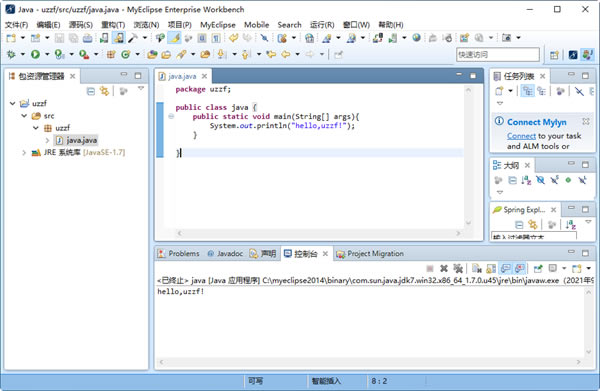Image resolution: width=600 pixels, height=391 pixels.
Task: Click the Pin Console icon
Action: coord(538,268)
